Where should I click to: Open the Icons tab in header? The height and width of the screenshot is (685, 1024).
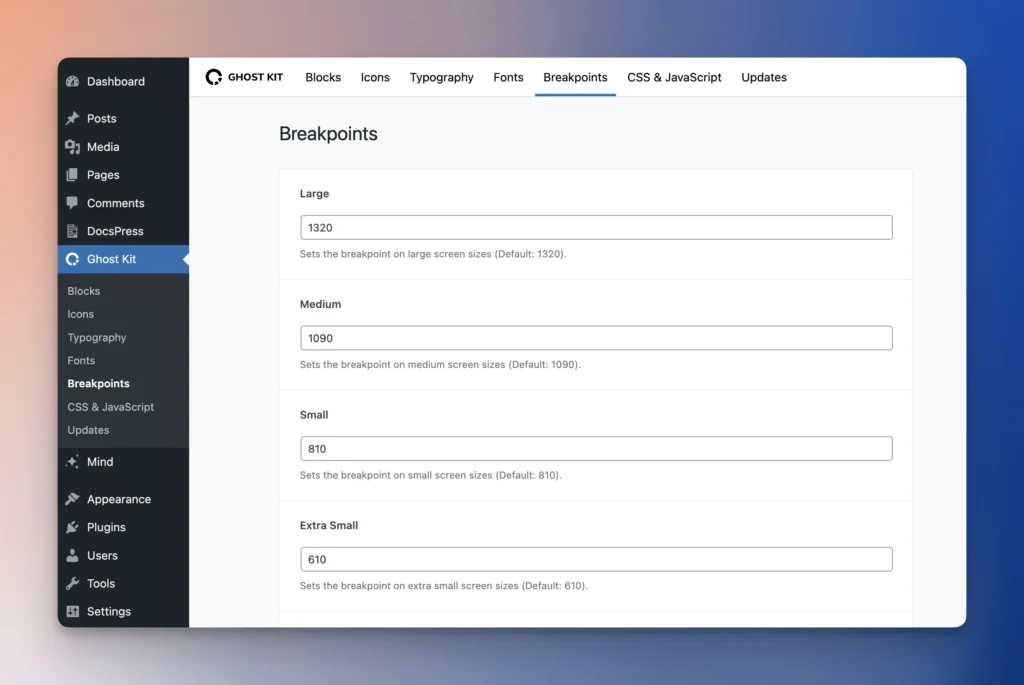click(x=375, y=77)
